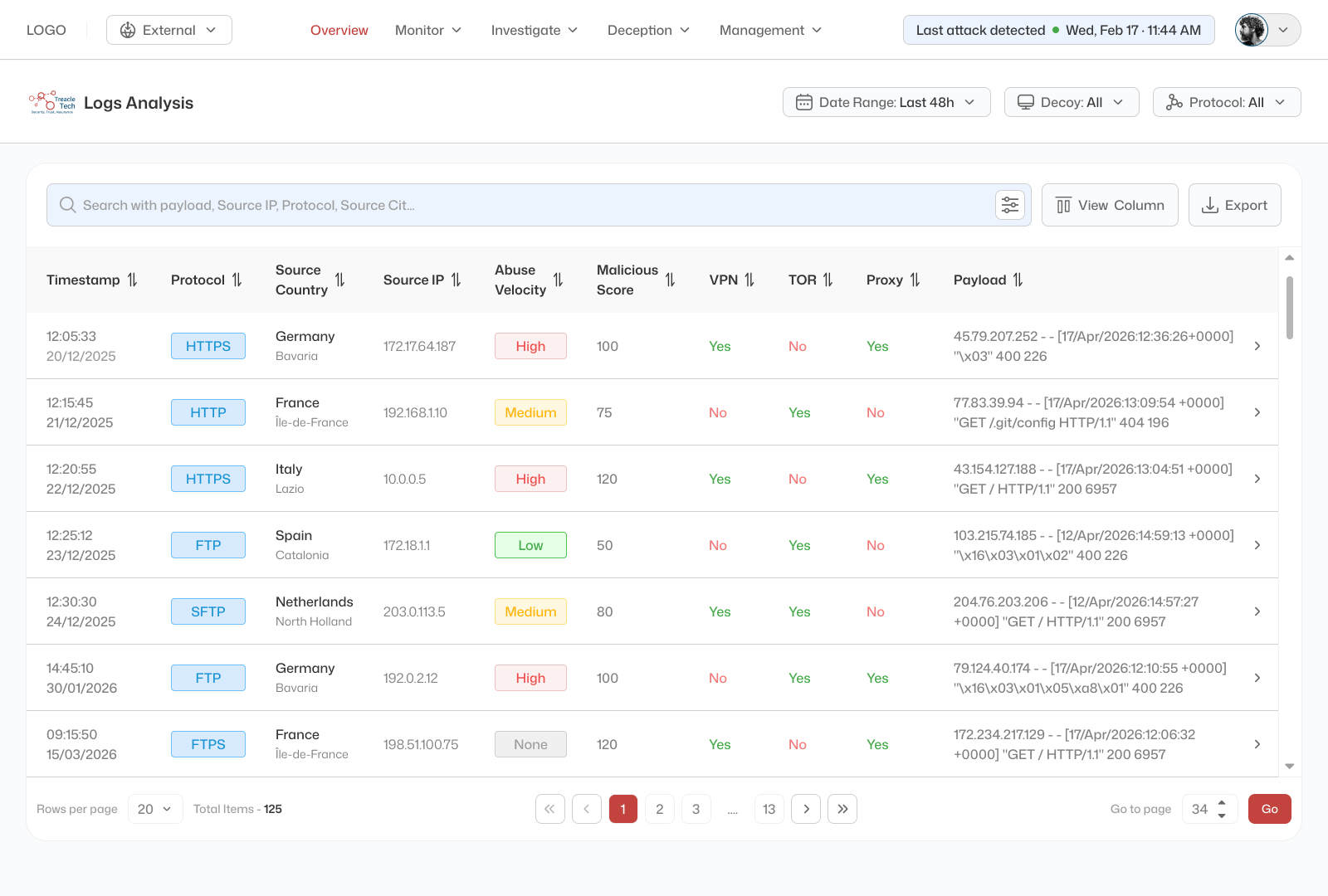Select current page 1 button
This screenshot has height=896, width=1328.
623,809
